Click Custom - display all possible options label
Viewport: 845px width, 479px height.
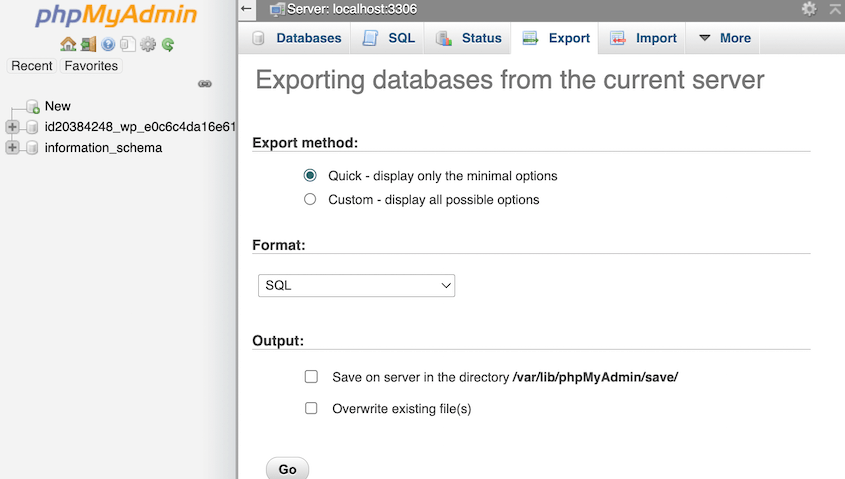tap(434, 200)
